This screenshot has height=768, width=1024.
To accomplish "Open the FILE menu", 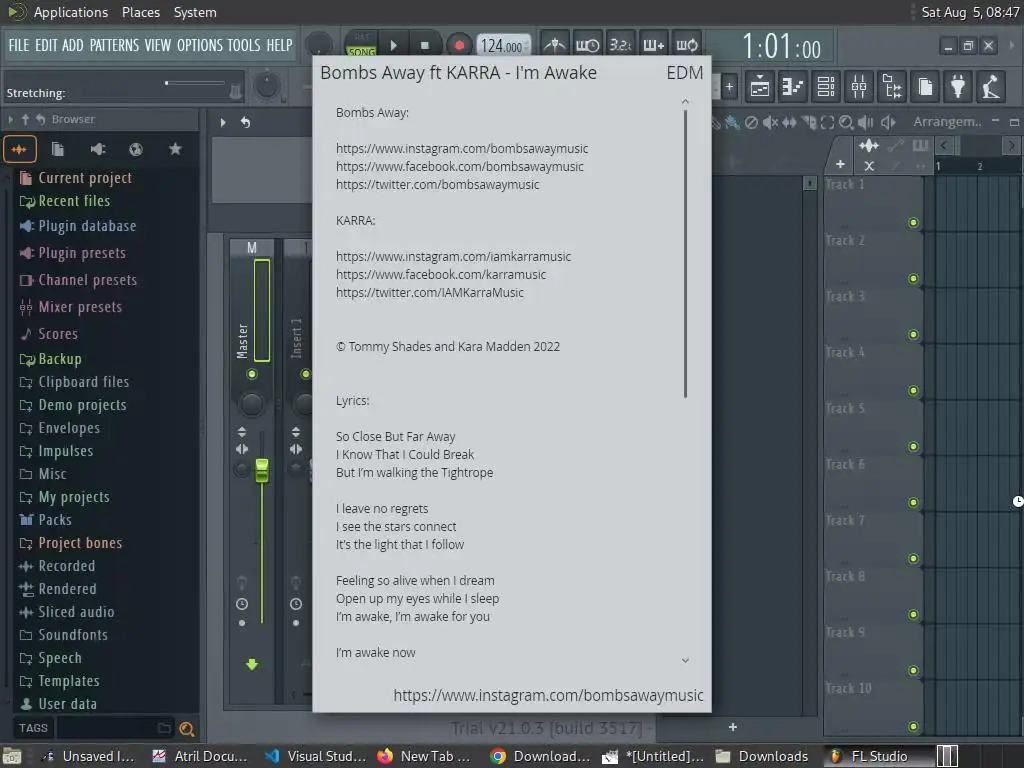I will point(18,45).
